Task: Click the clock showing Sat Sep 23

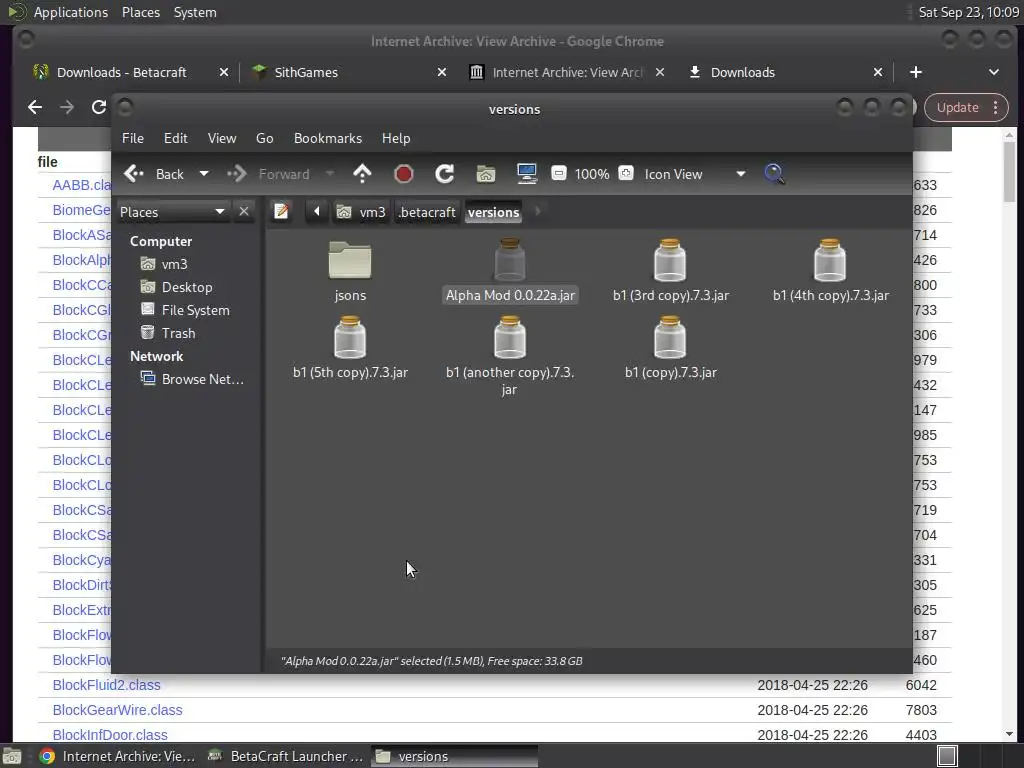Action: (968, 12)
